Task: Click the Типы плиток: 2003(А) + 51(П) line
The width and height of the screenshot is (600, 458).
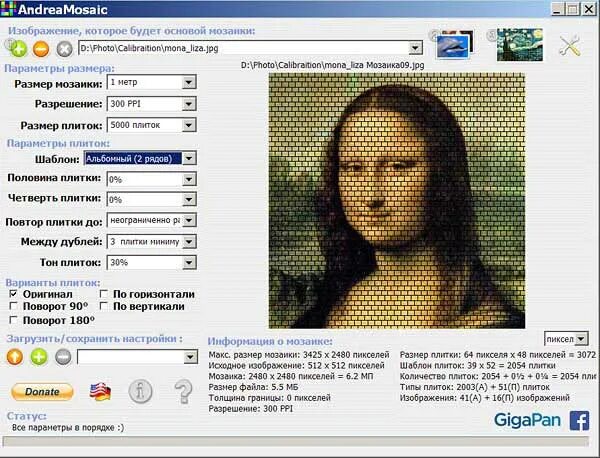Action: [475, 387]
